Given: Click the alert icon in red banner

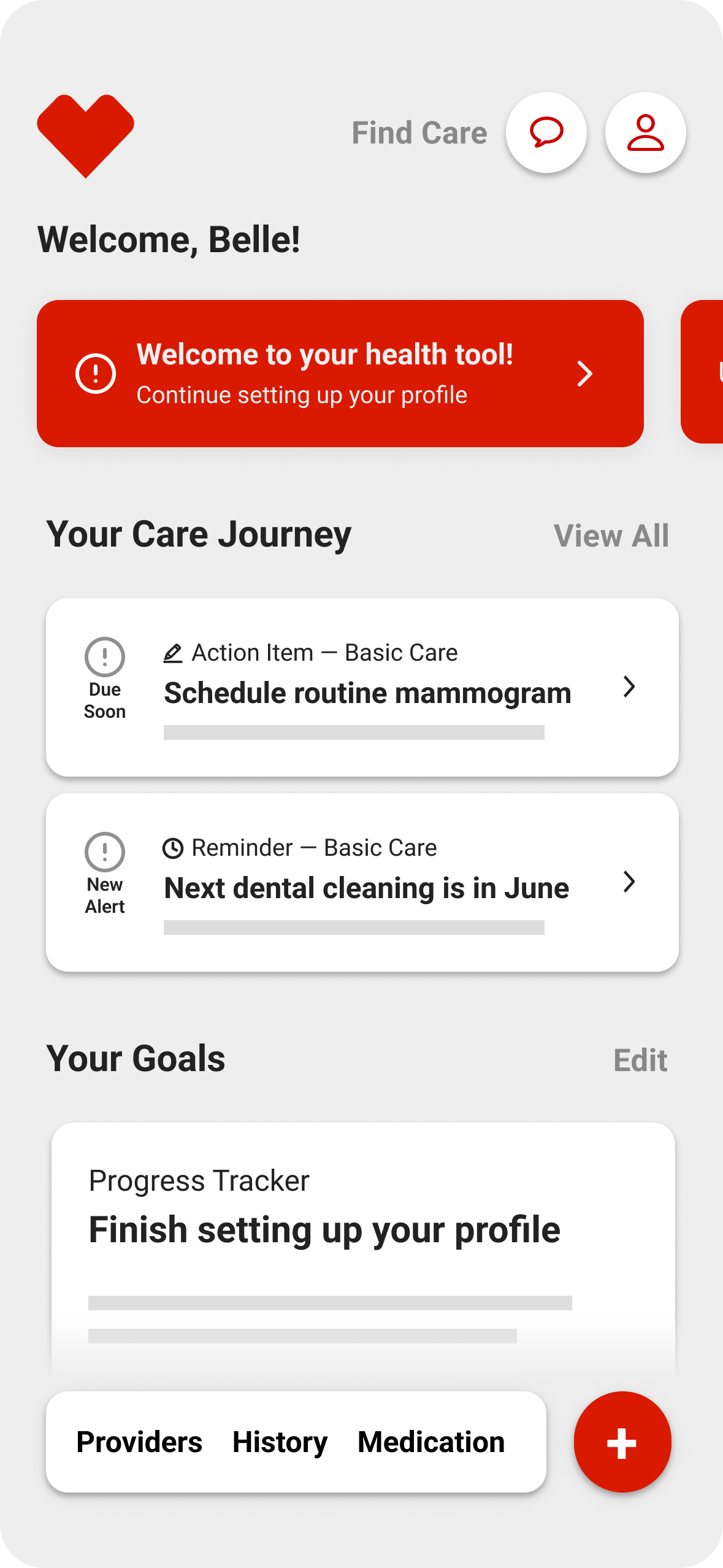Looking at the screenshot, I should pos(96,373).
